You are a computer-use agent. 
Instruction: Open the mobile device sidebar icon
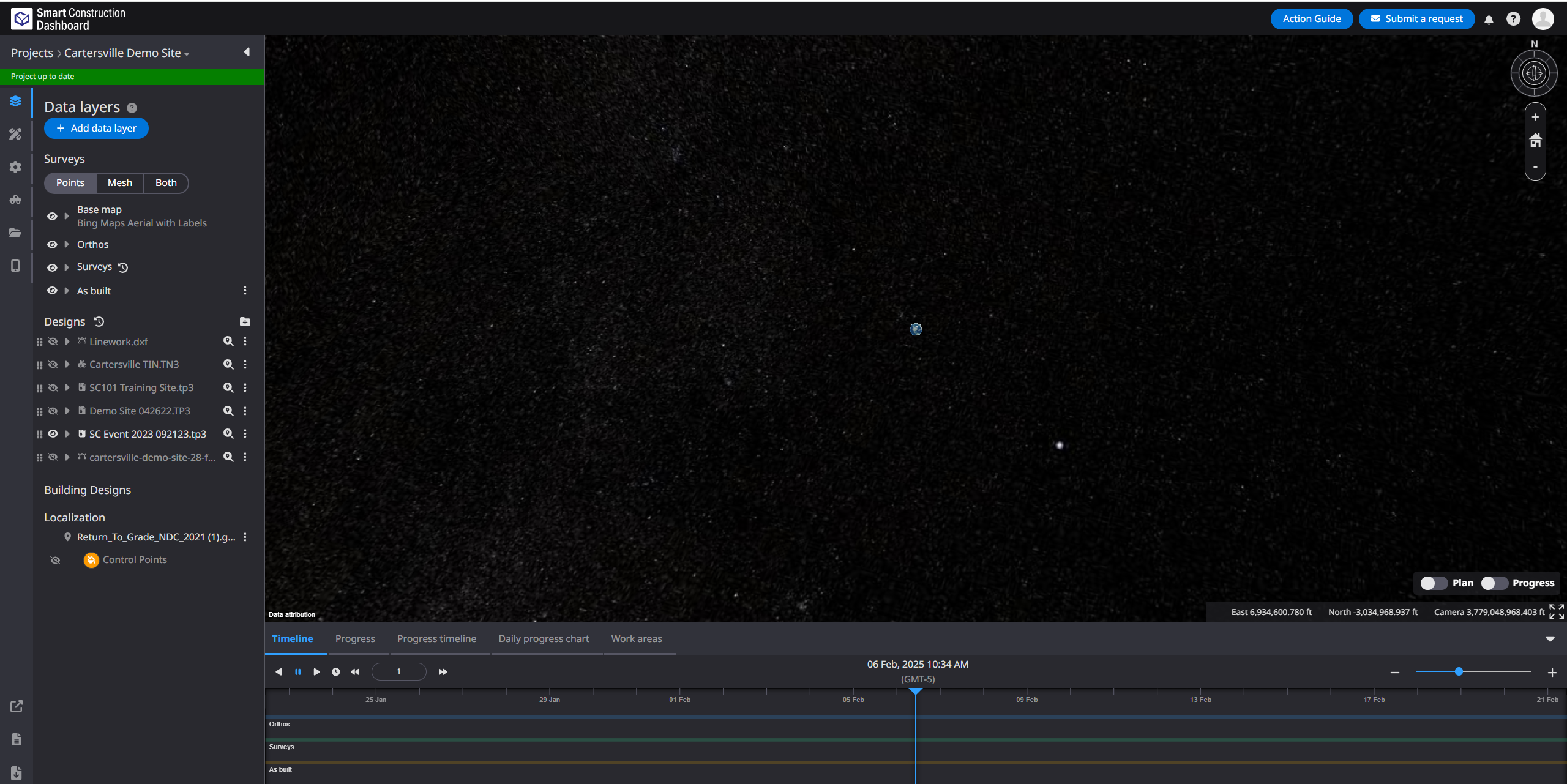point(15,266)
